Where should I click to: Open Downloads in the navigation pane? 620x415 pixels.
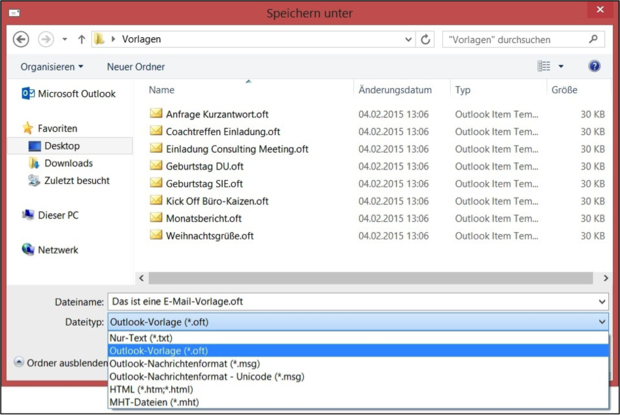60,163
